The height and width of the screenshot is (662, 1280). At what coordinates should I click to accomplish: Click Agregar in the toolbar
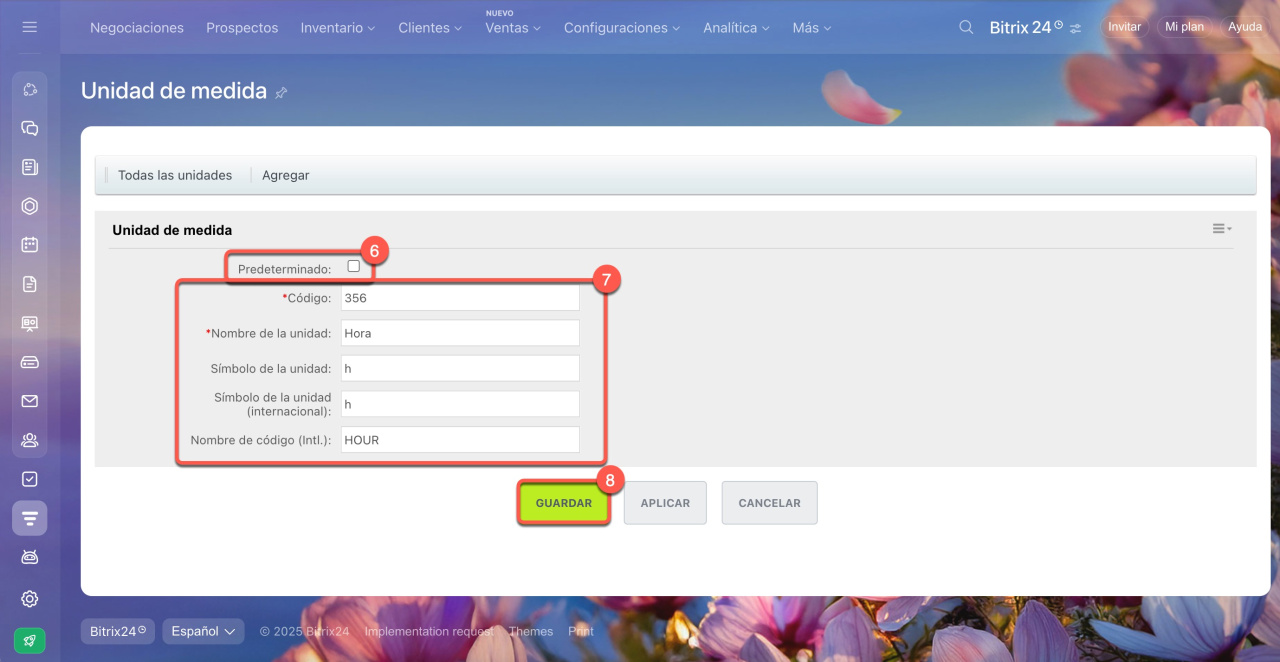pos(286,175)
